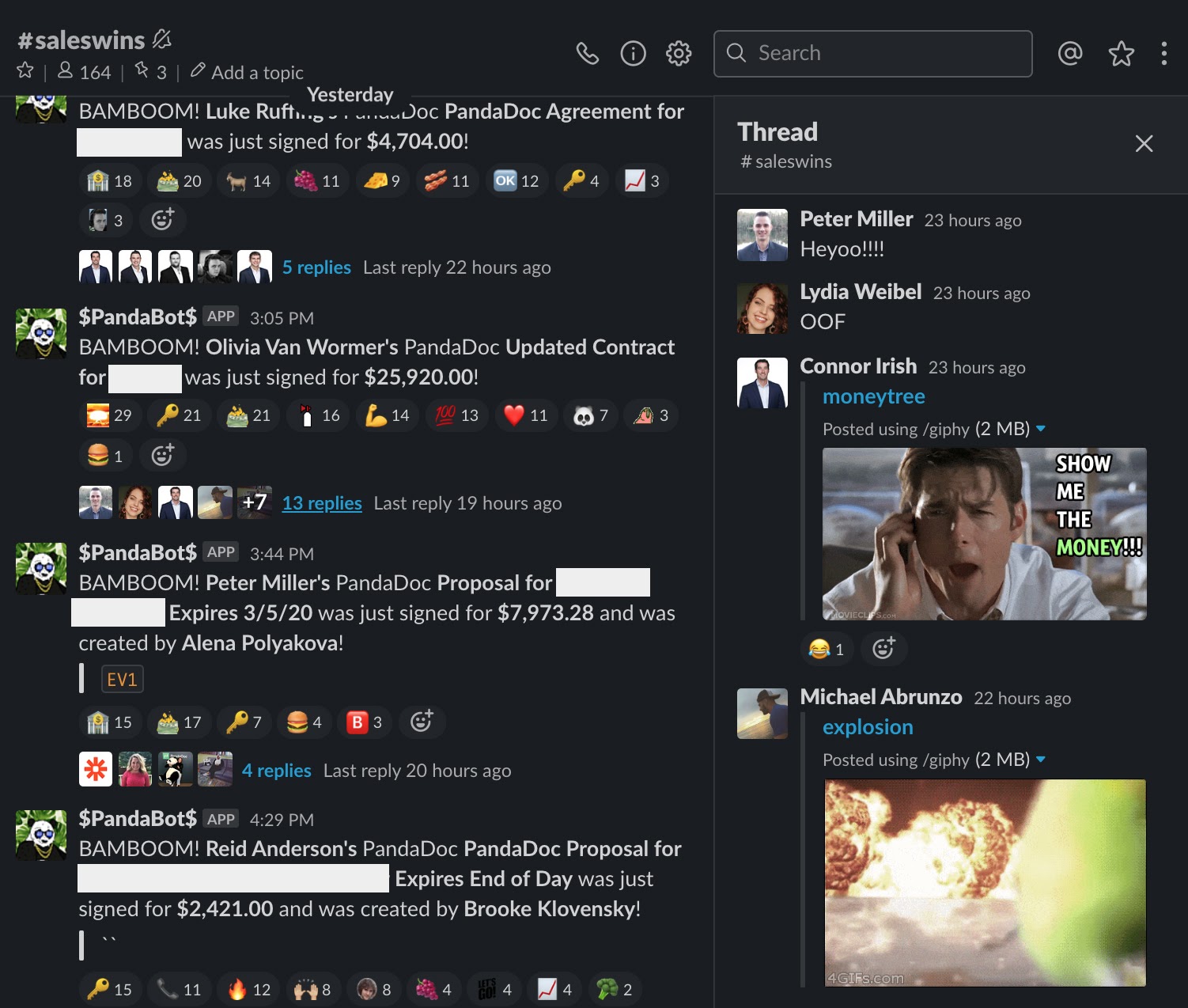Toggle the burger reaction with count 1

coord(104,456)
